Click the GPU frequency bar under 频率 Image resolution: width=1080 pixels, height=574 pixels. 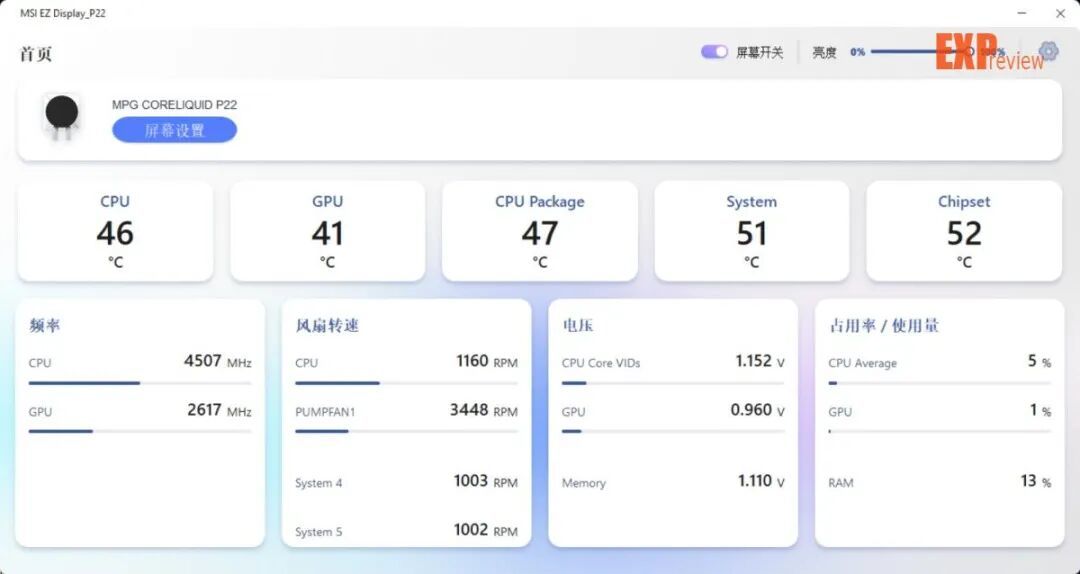coord(140,431)
